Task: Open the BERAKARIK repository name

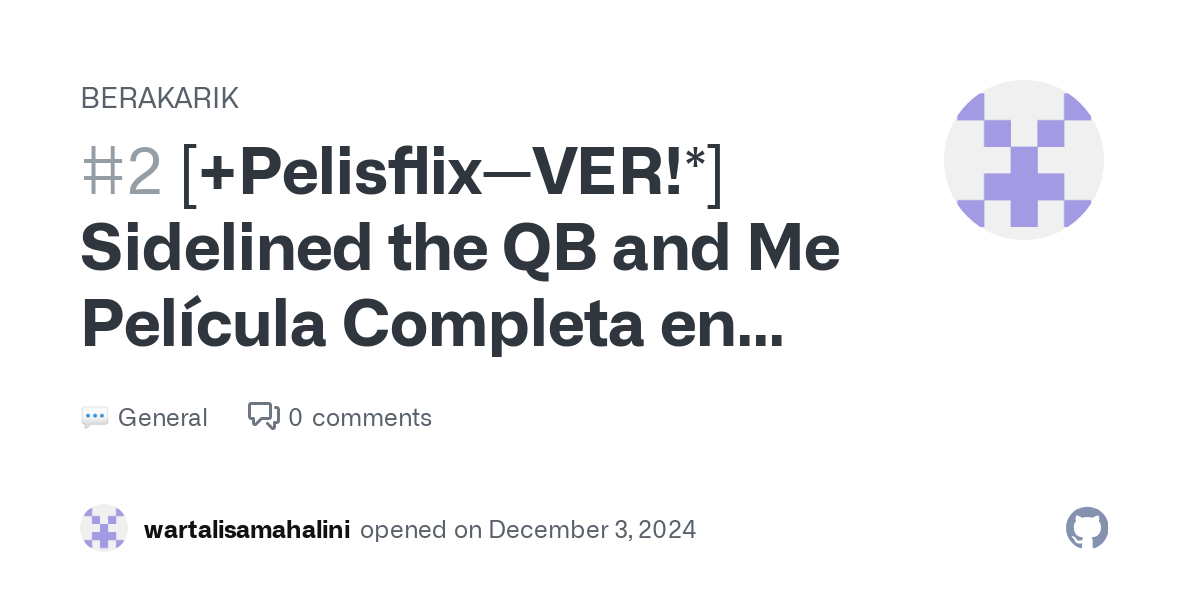Action: (x=160, y=98)
